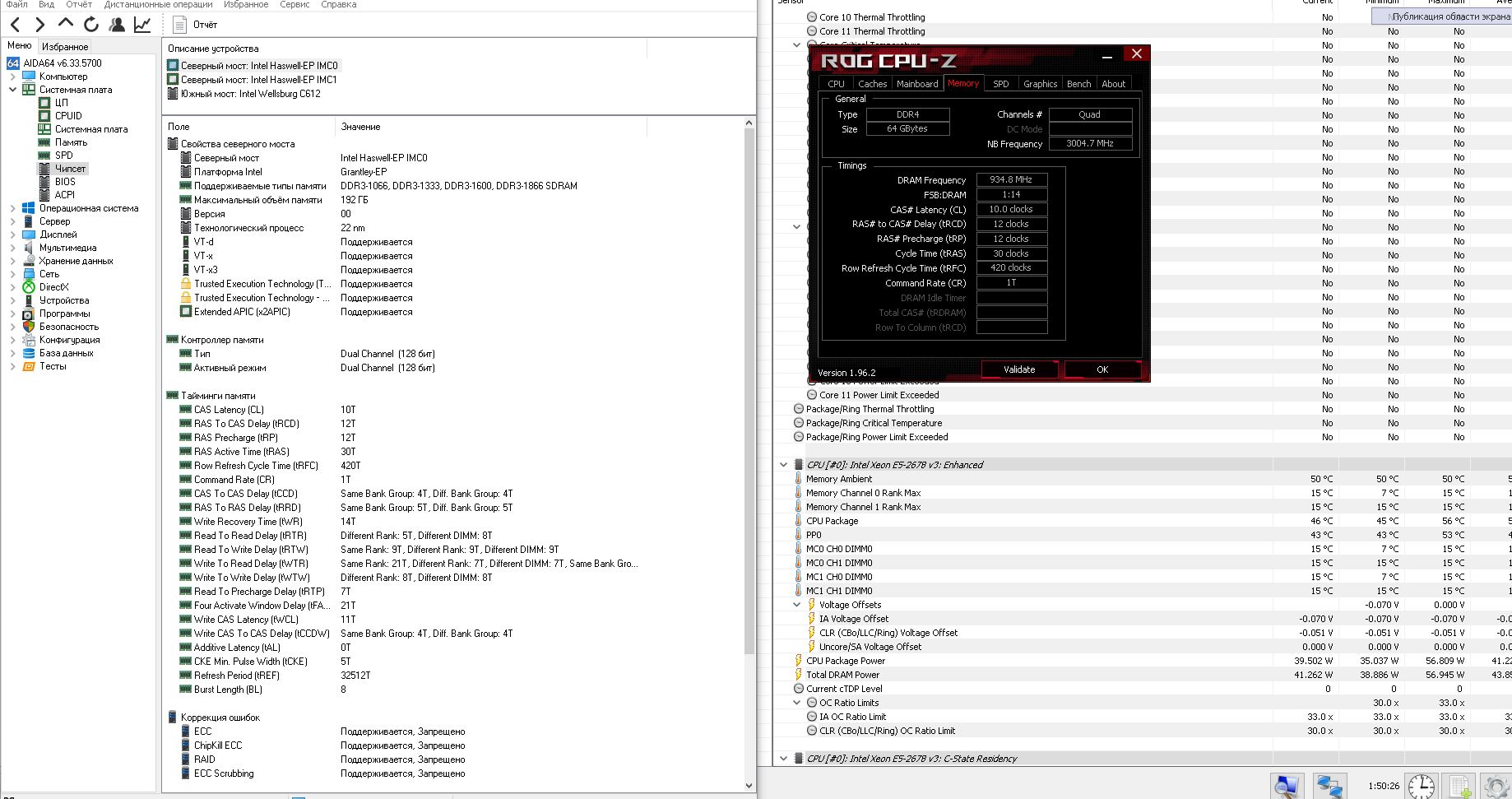Open HWiNFO monitor-with-magnifier icon
1512x799 pixels.
pyautogui.click(x=1287, y=786)
